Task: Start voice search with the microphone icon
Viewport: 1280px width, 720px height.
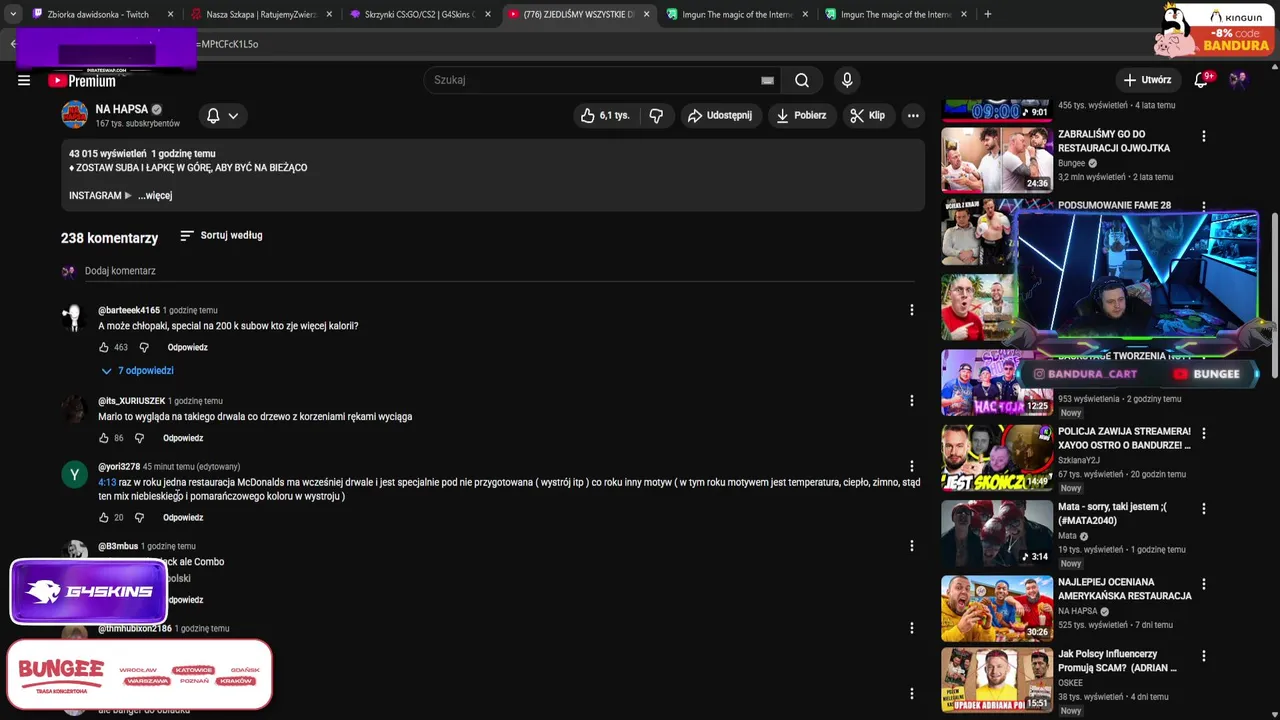Action: coord(847,80)
